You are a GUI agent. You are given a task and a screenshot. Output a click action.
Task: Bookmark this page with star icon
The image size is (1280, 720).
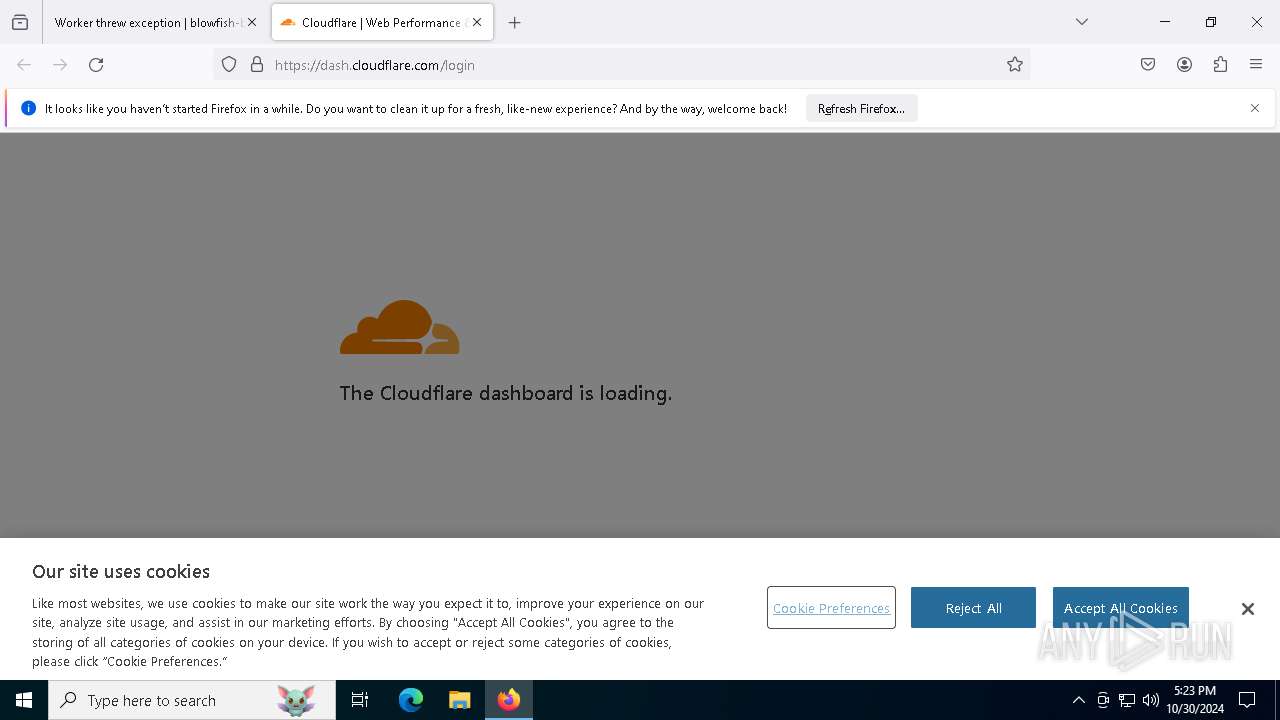click(1015, 65)
